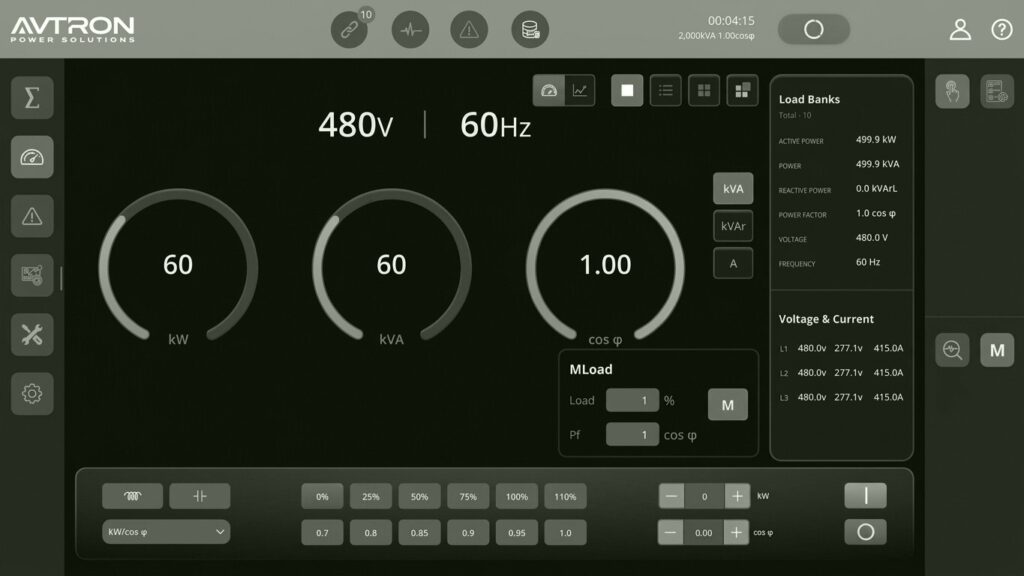Open the alarm warning triangle in sidebar

click(32, 216)
